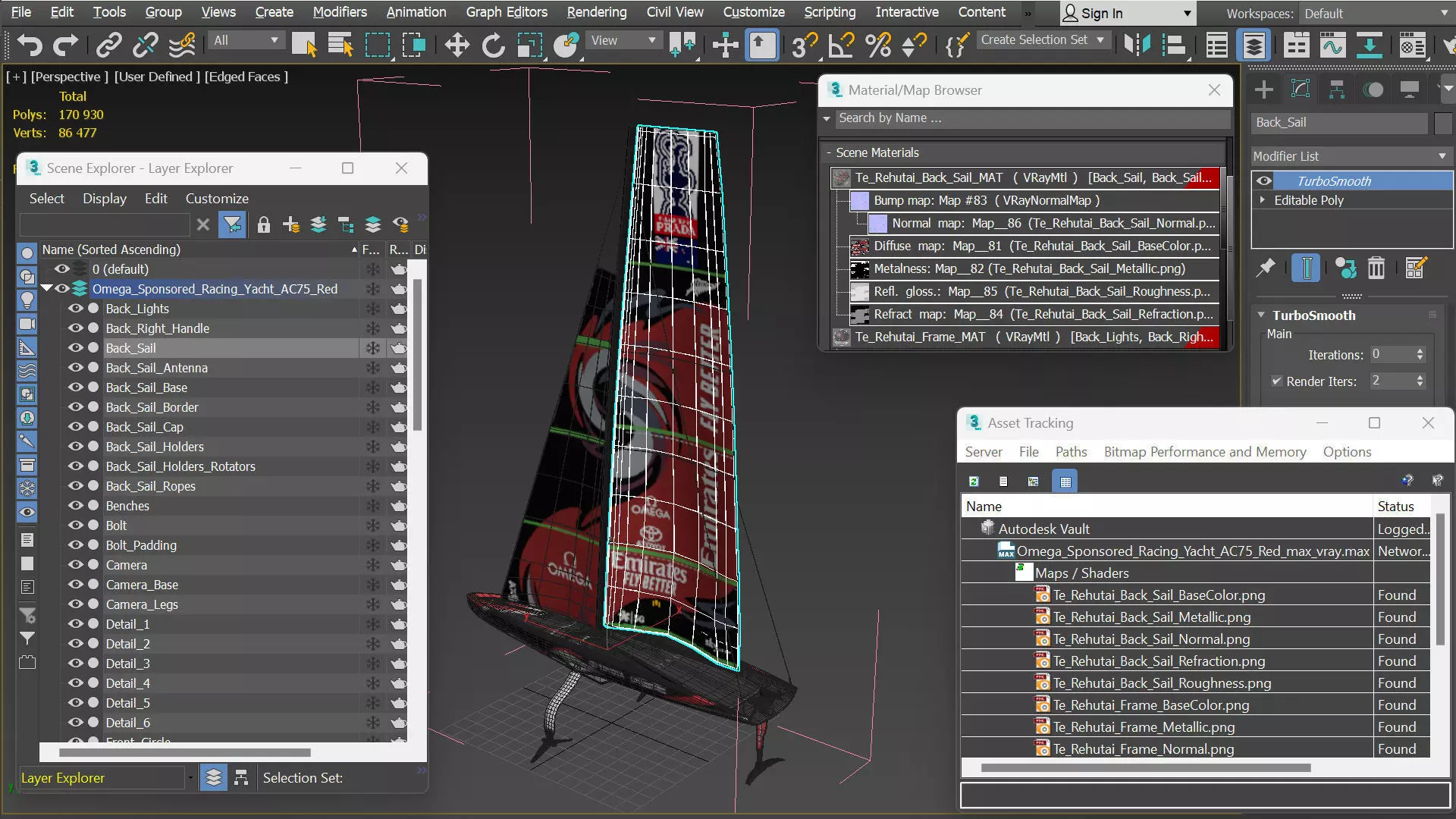1456x819 pixels.
Task: Activate the Select and Rotate tool
Action: click(x=493, y=45)
